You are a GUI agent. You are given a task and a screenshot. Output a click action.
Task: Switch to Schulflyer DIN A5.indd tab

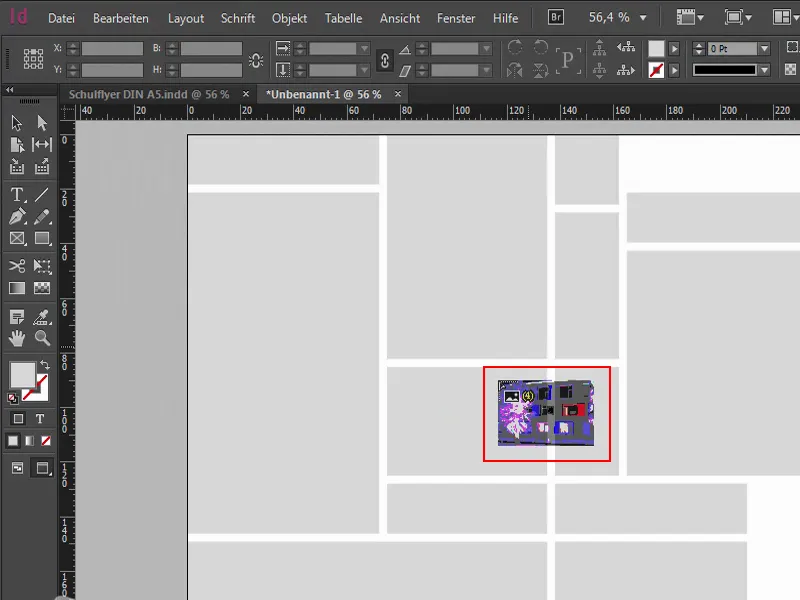(x=149, y=94)
